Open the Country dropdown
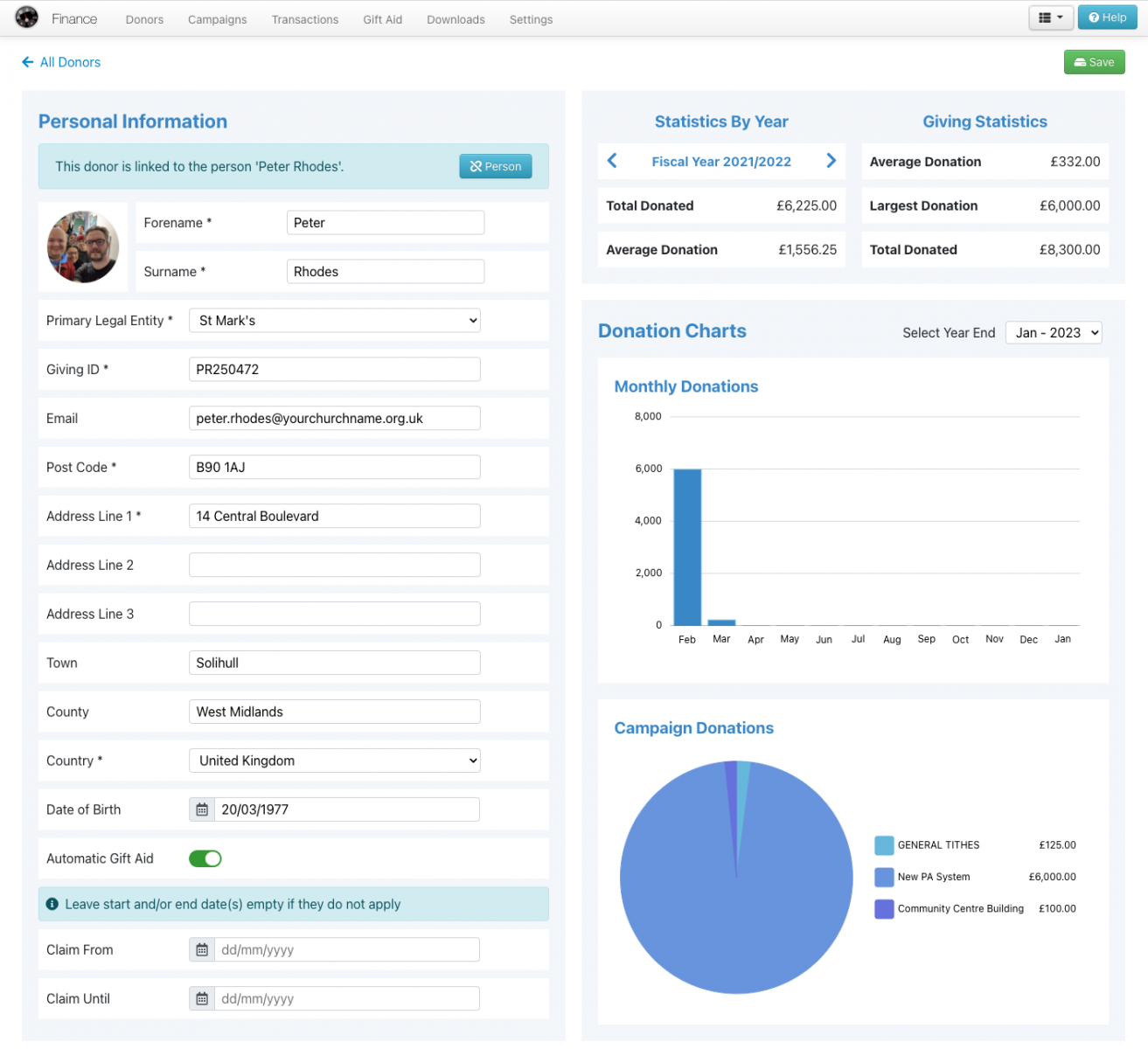This screenshot has height=1049, width=1148. [335, 761]
